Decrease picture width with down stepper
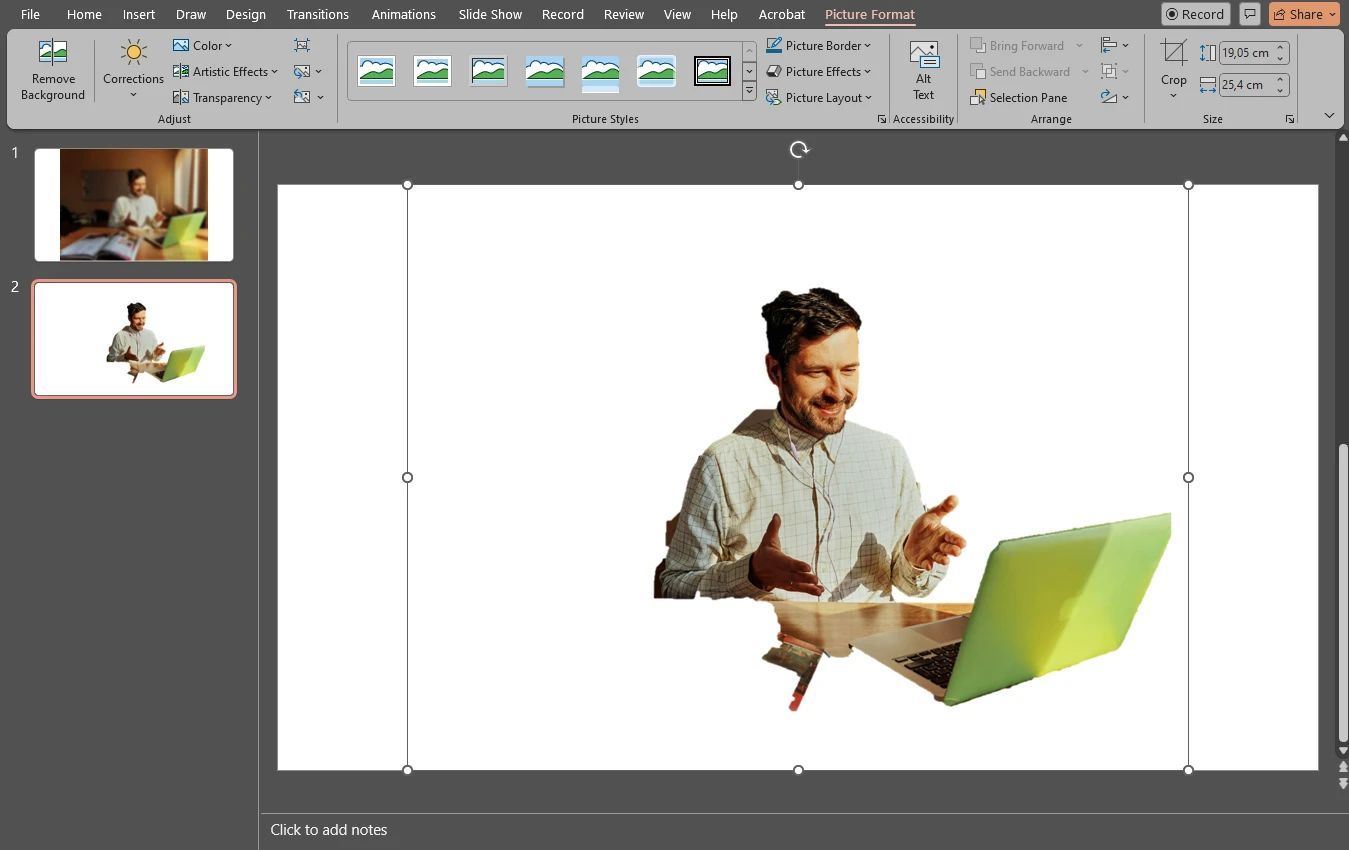The width and height of the screenshot is (1349, 850). 1281,91
